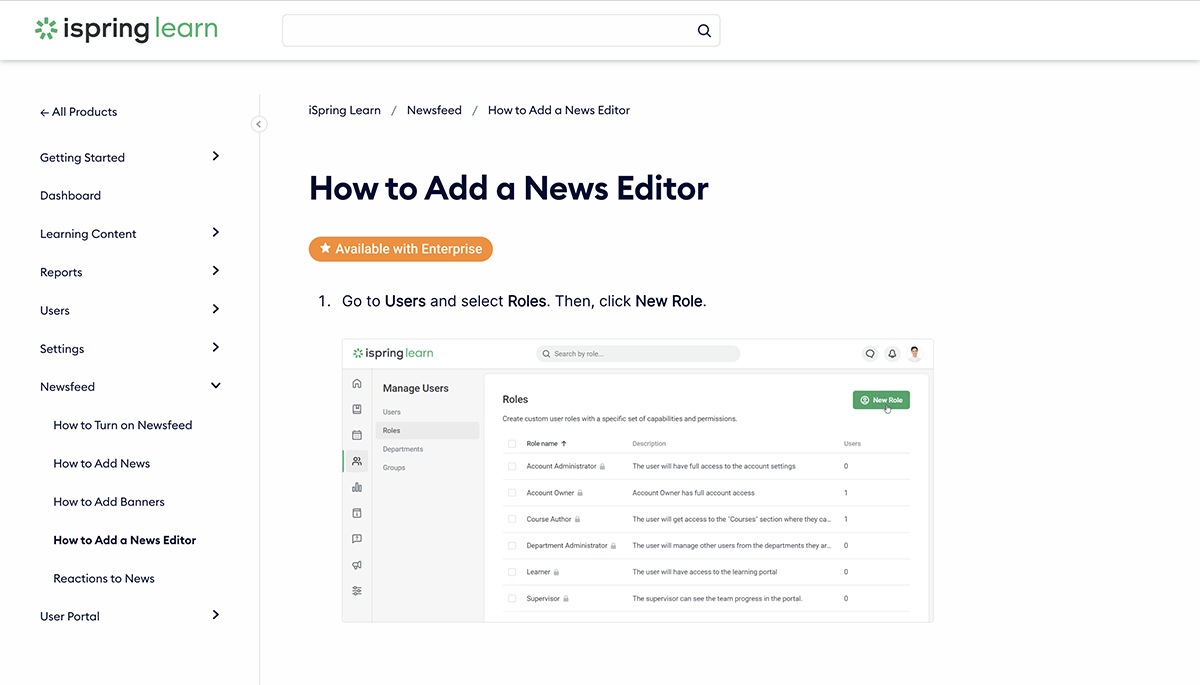Go back to All Products
Viewport: 1200px width, 685px height.
pyautogui.click(x=79, y=112)
